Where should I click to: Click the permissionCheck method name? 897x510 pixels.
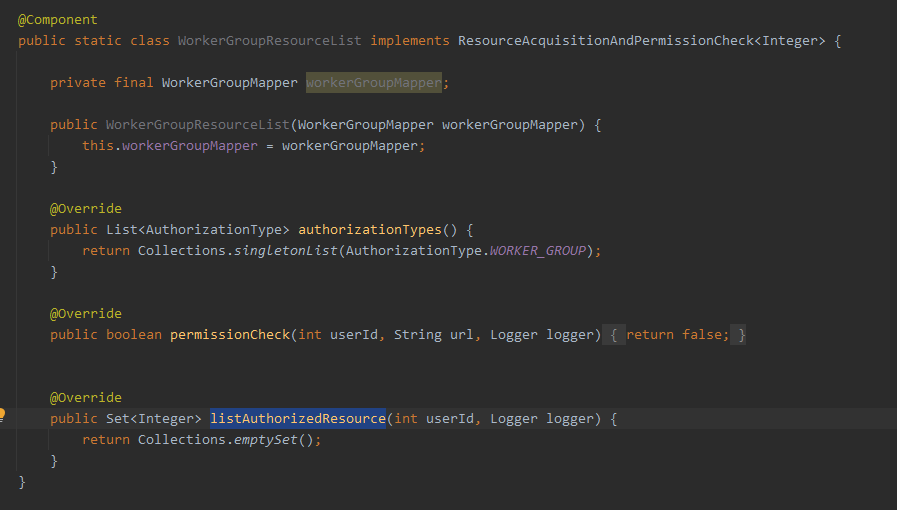click(230, 334)
